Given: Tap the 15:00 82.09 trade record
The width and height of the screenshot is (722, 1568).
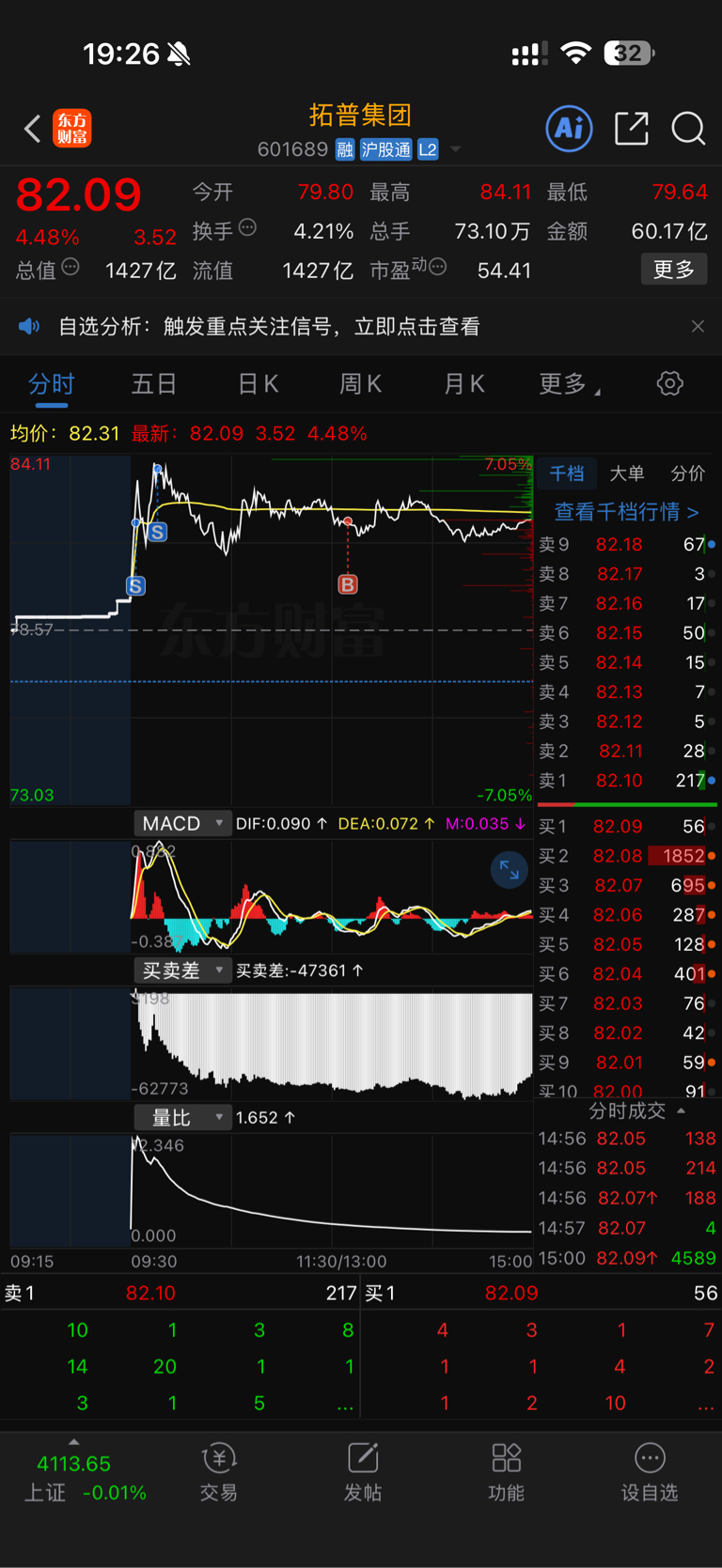Looking at the screenshot, I should coord(627,1258).
